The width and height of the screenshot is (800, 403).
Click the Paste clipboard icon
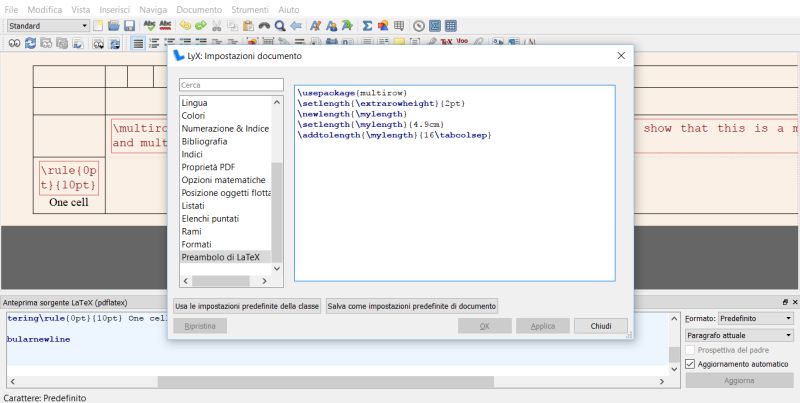point(248,26)
